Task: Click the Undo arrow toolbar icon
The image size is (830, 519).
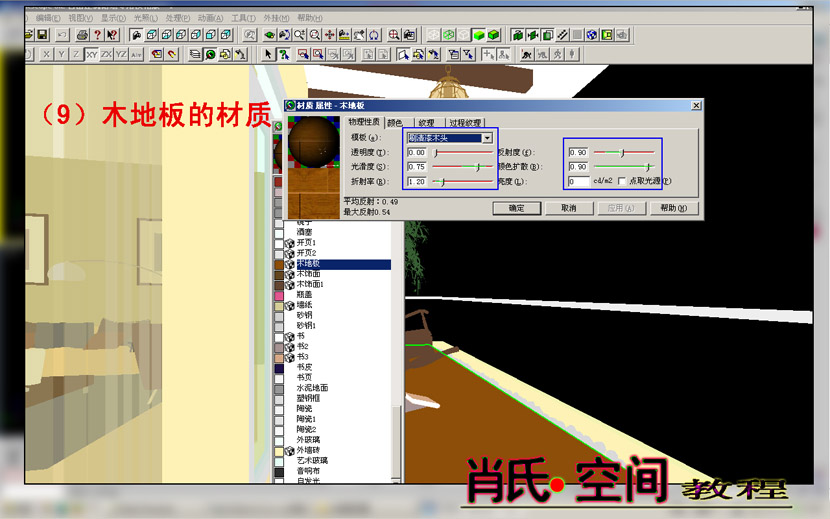Action: pyautogui.click(x=62, y=35)
